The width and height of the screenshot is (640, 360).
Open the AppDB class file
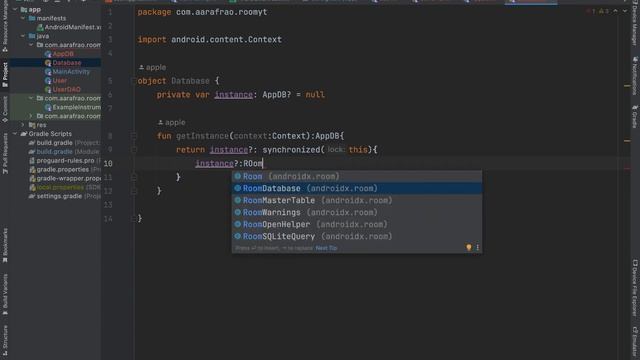[63, 54]
